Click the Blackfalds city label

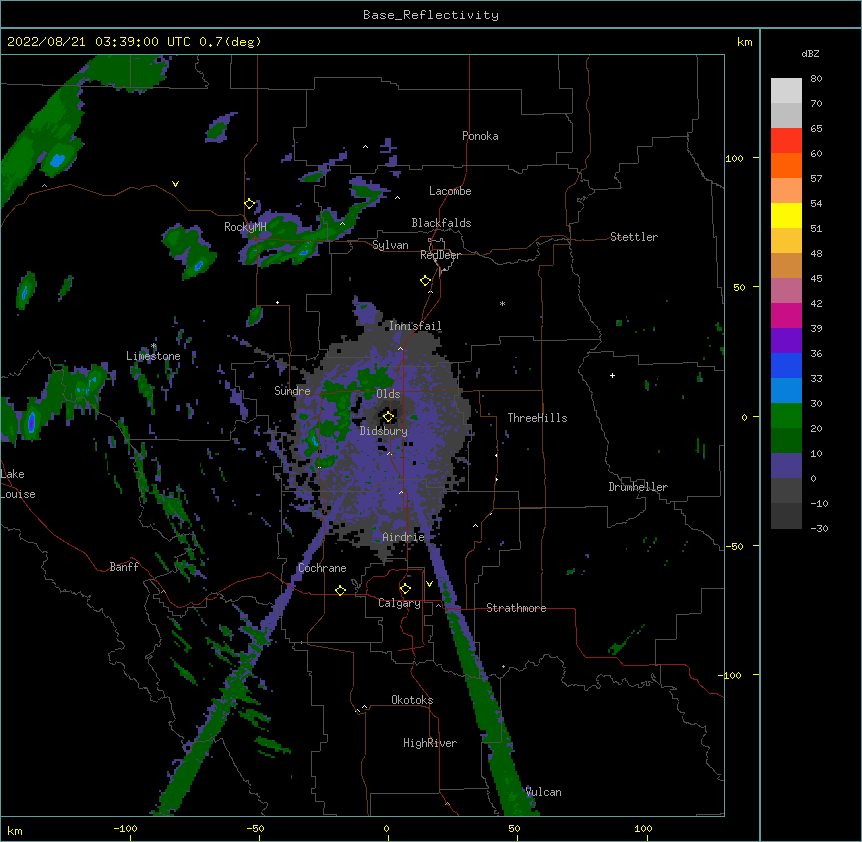(x=441, y=223)
